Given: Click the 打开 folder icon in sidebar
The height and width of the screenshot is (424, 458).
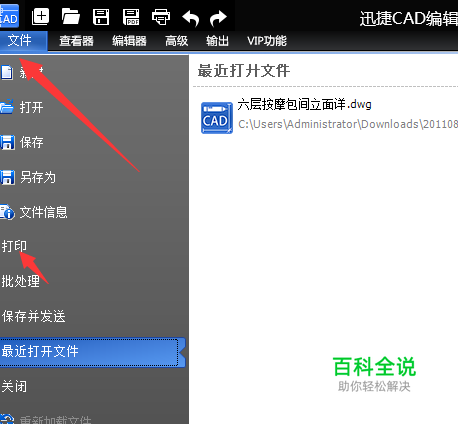Looking at the screenshot, I should pos(7,107).
